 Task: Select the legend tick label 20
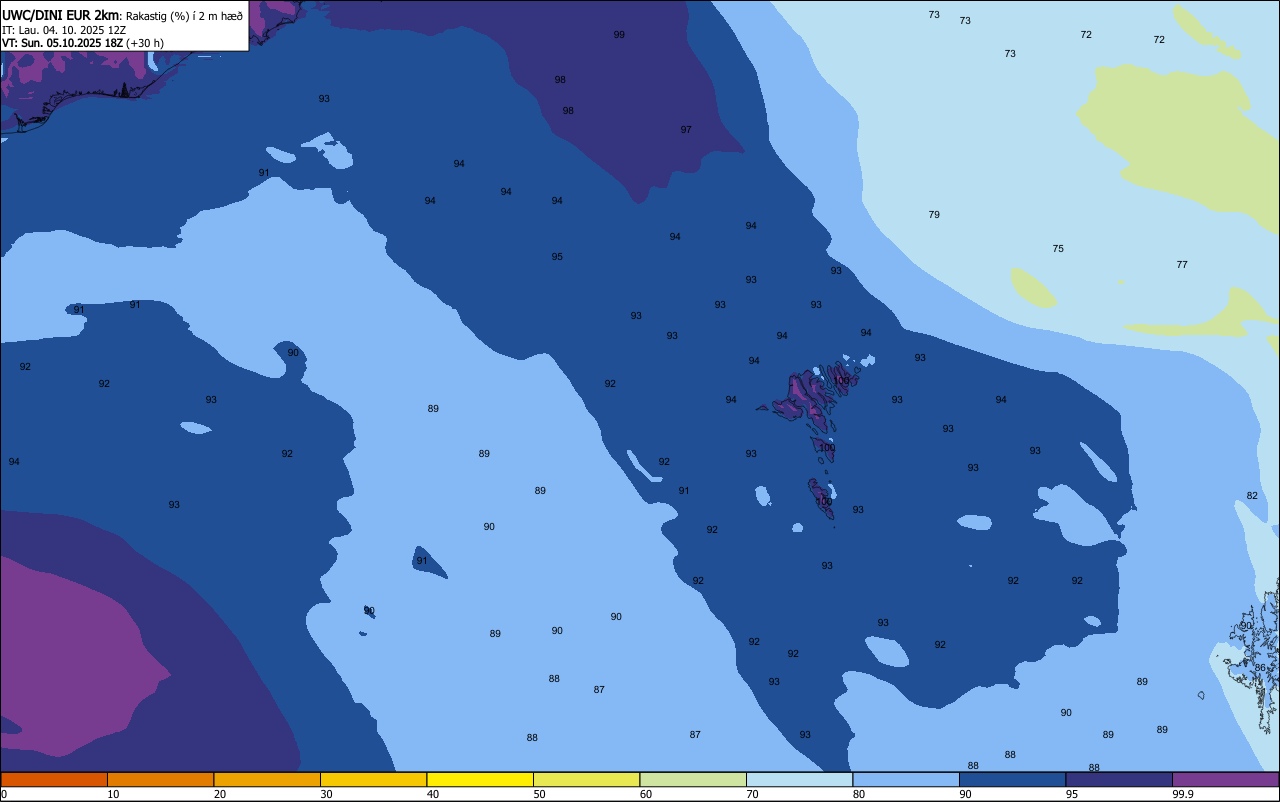point(220,794)
